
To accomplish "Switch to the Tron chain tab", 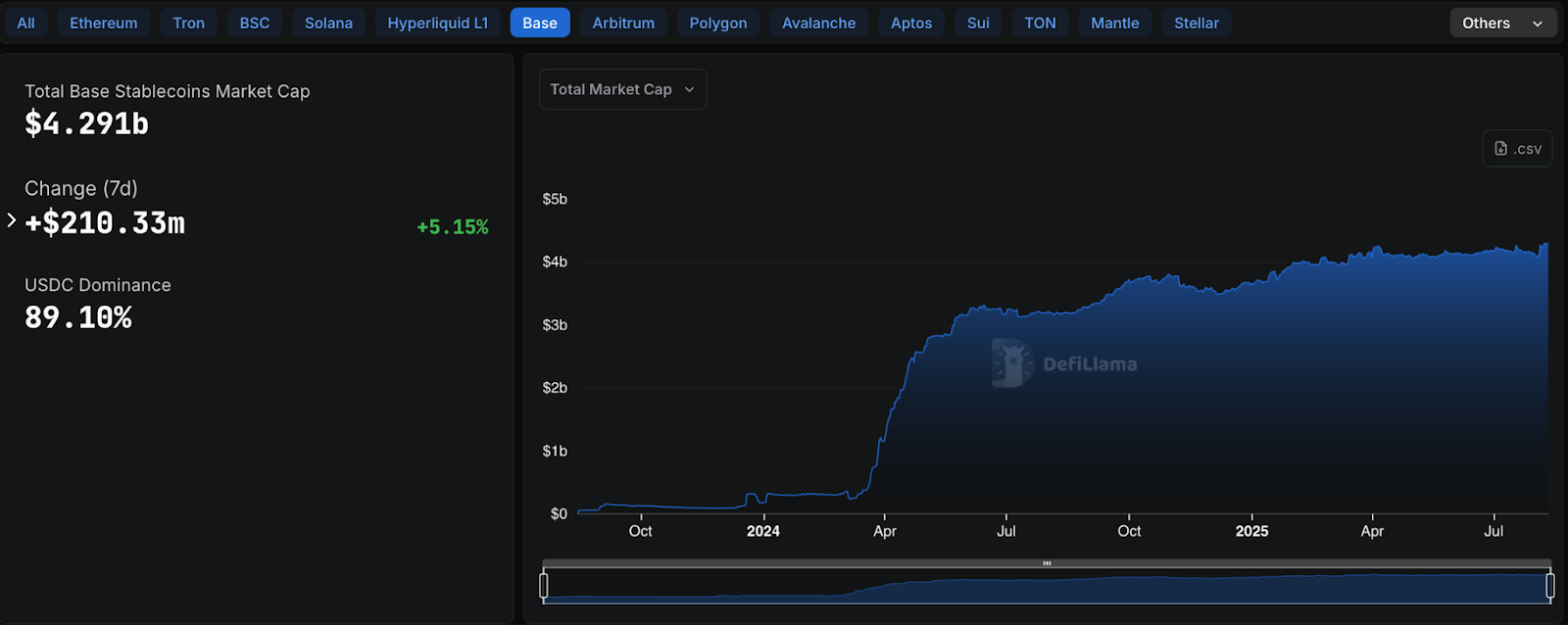I will (x=189, y=23).
